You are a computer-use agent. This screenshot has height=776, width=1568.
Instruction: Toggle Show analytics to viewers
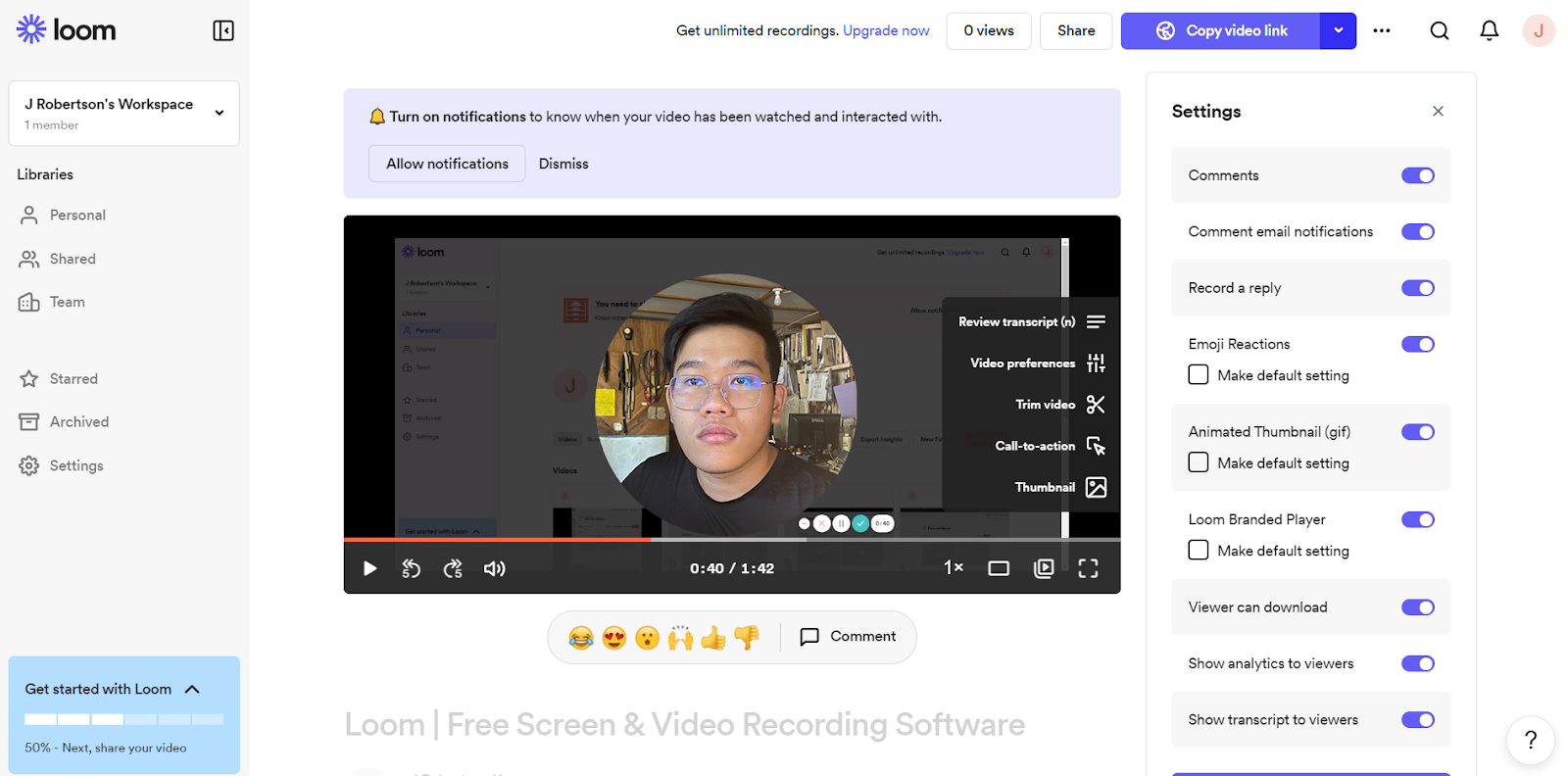1418,663
